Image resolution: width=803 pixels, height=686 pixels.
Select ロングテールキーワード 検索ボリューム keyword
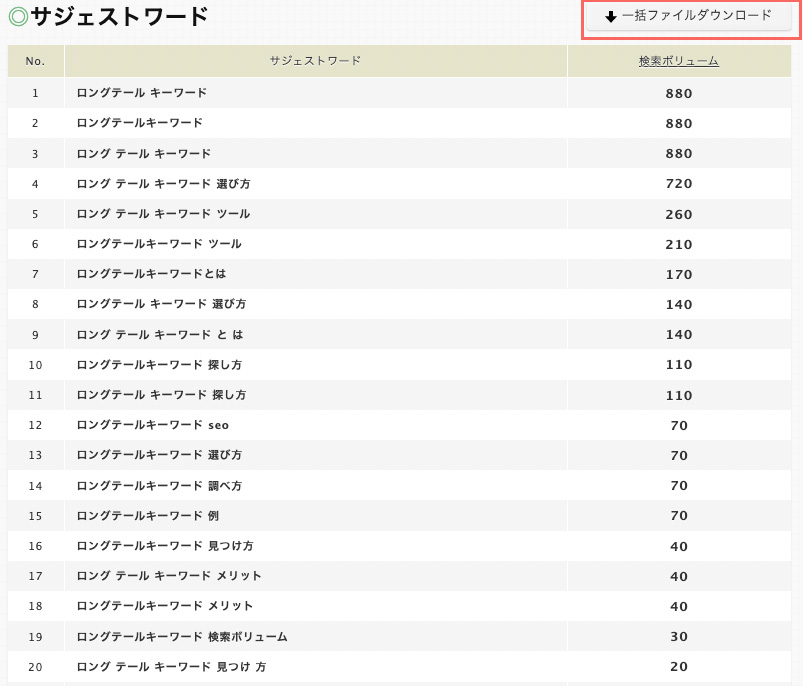(x=182, y=636)
